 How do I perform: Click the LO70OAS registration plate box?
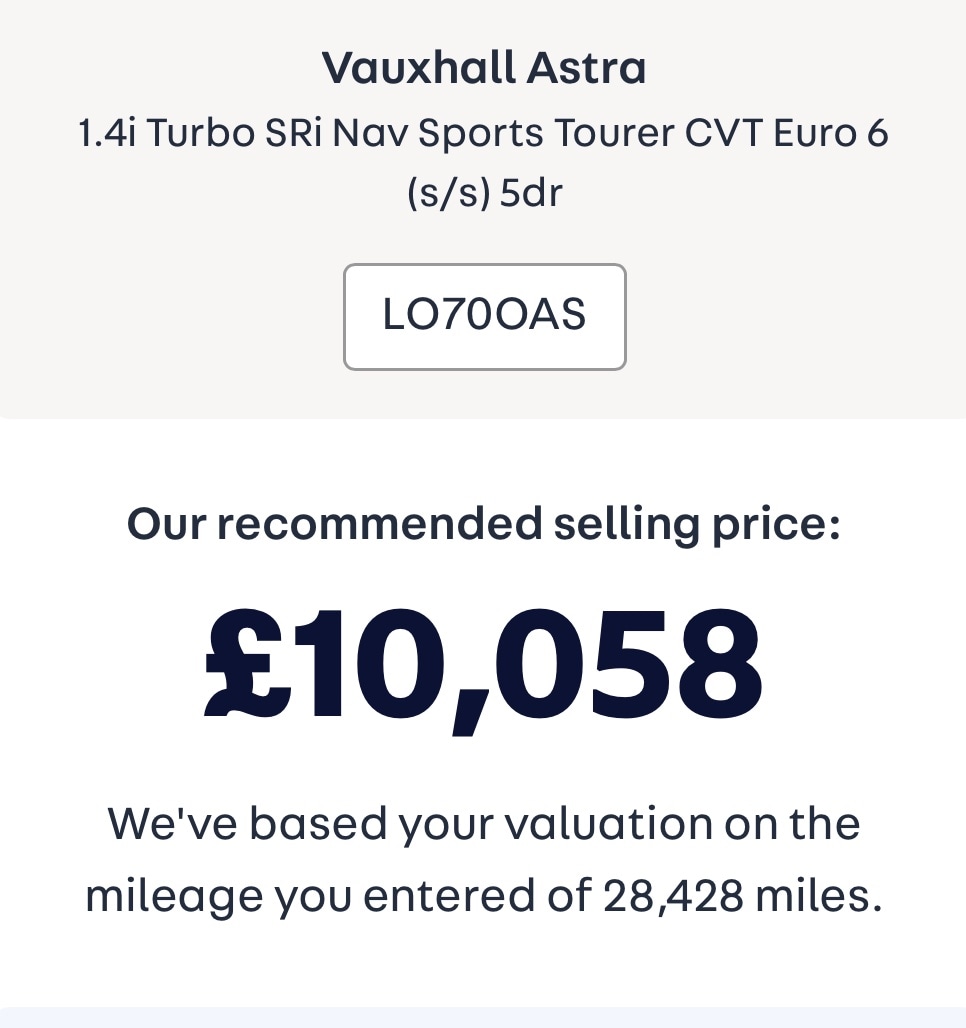pyautogui.click(x=485, y=317)
